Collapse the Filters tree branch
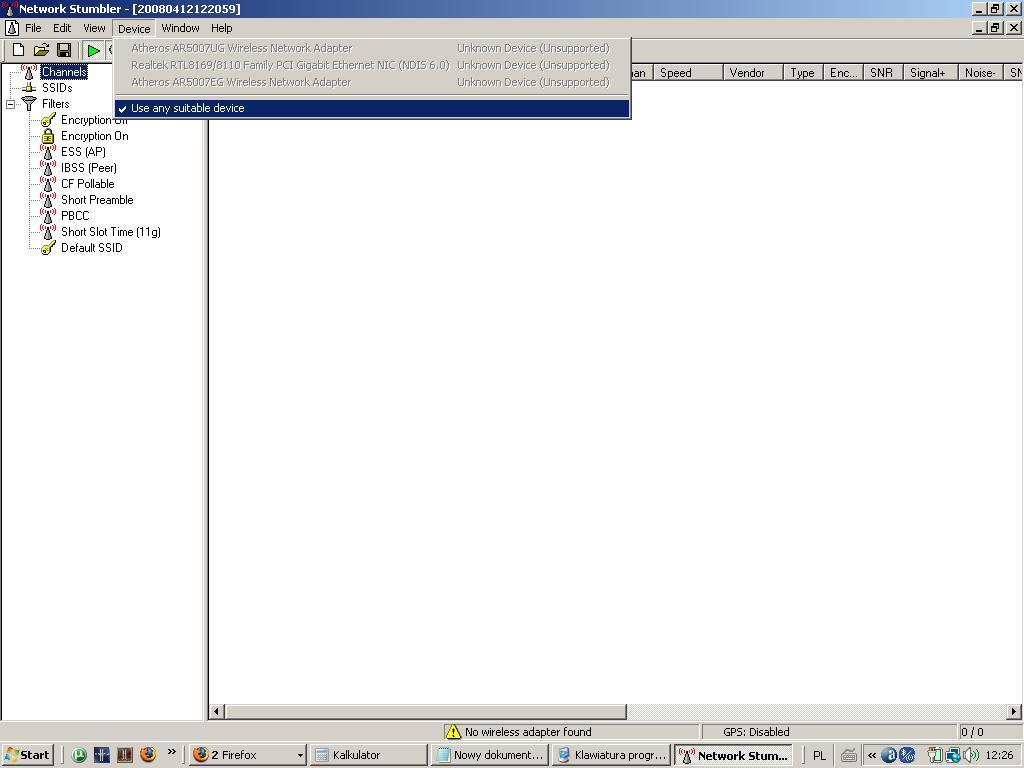 10,104
